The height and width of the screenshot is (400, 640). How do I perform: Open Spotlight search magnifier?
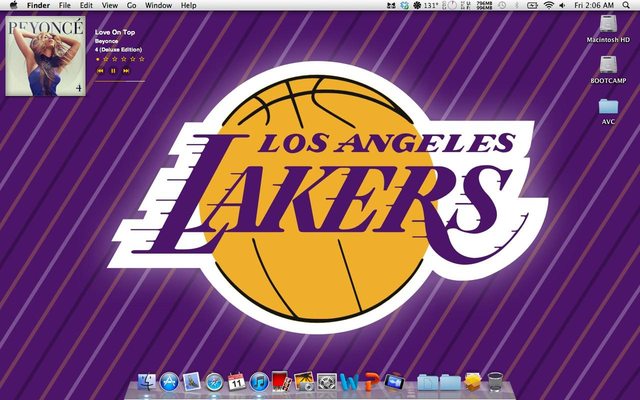tap(626, 5)
